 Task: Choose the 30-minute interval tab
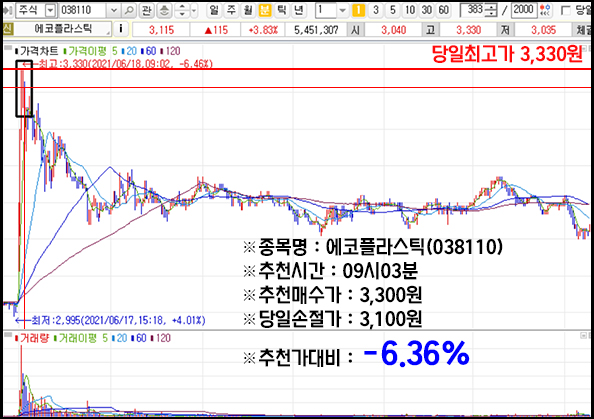point(427,10)
